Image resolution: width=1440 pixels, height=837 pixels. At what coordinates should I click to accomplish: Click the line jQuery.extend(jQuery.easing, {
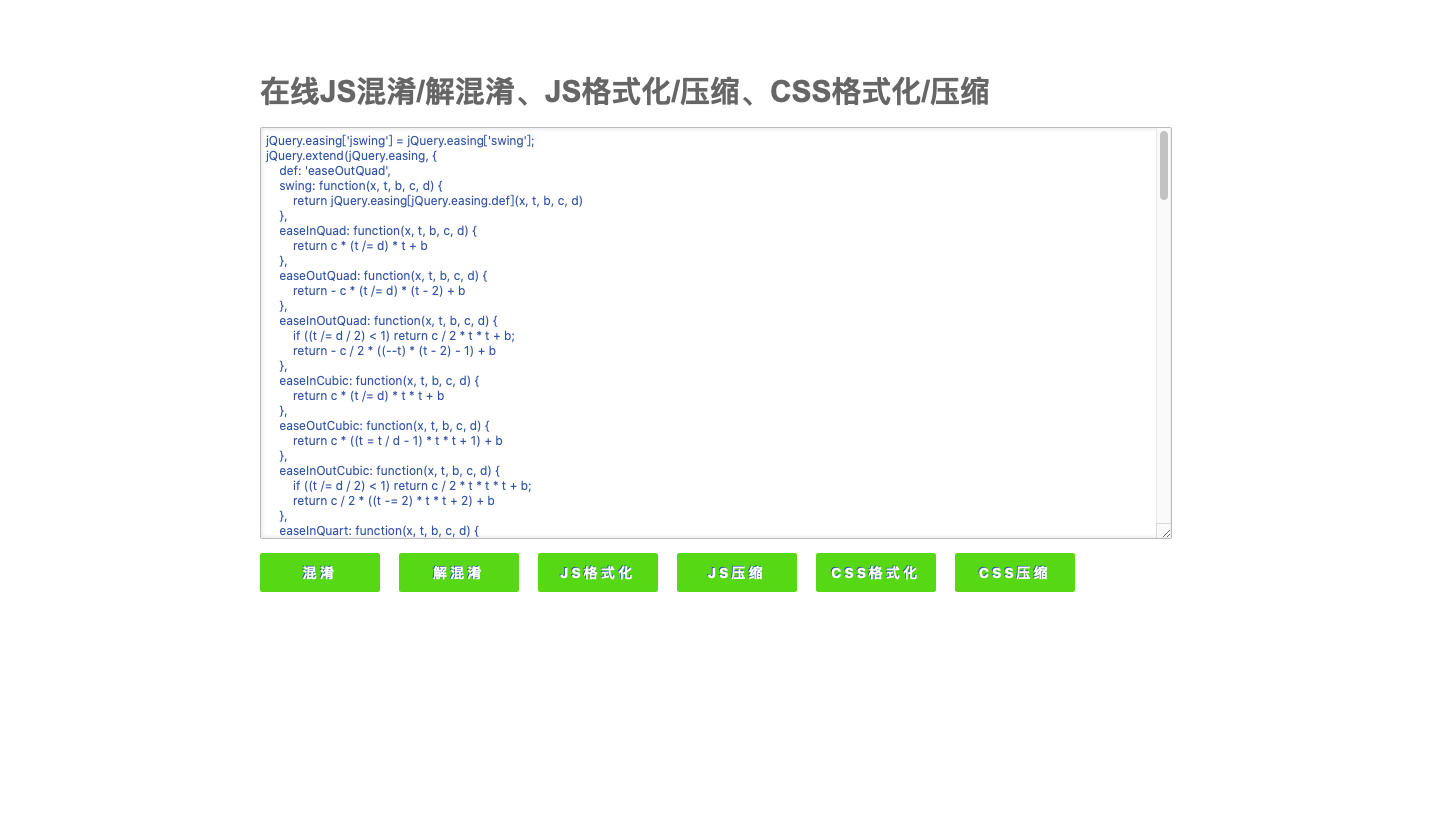point(351,156)
